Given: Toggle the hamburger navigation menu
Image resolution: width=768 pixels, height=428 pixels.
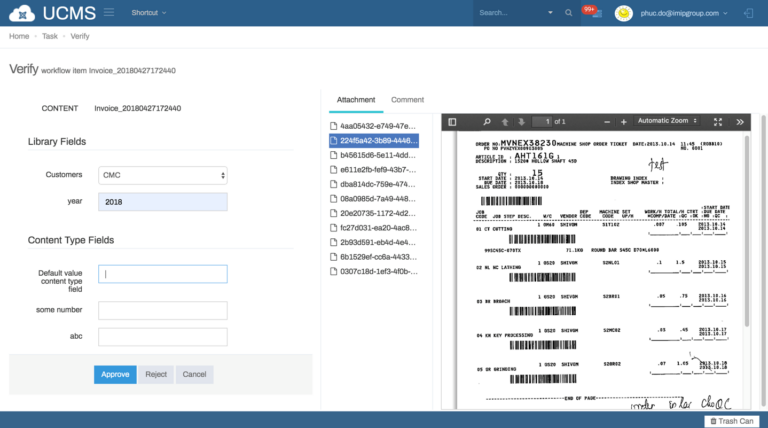Looking at the screenshot, I should click(x=108, y=13).
